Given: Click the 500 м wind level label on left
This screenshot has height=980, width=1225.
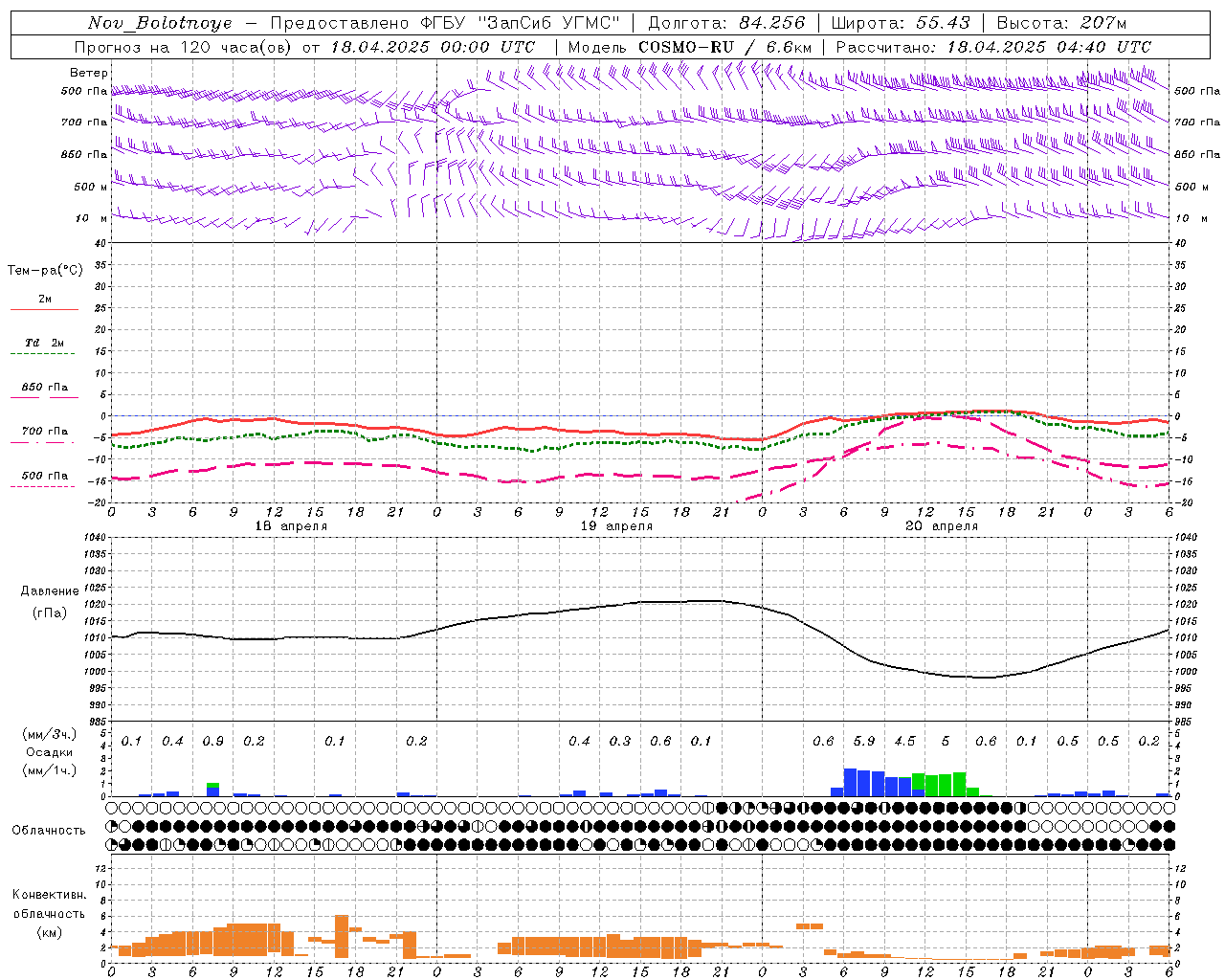Looking at the screenshot, I should [90, 187].
